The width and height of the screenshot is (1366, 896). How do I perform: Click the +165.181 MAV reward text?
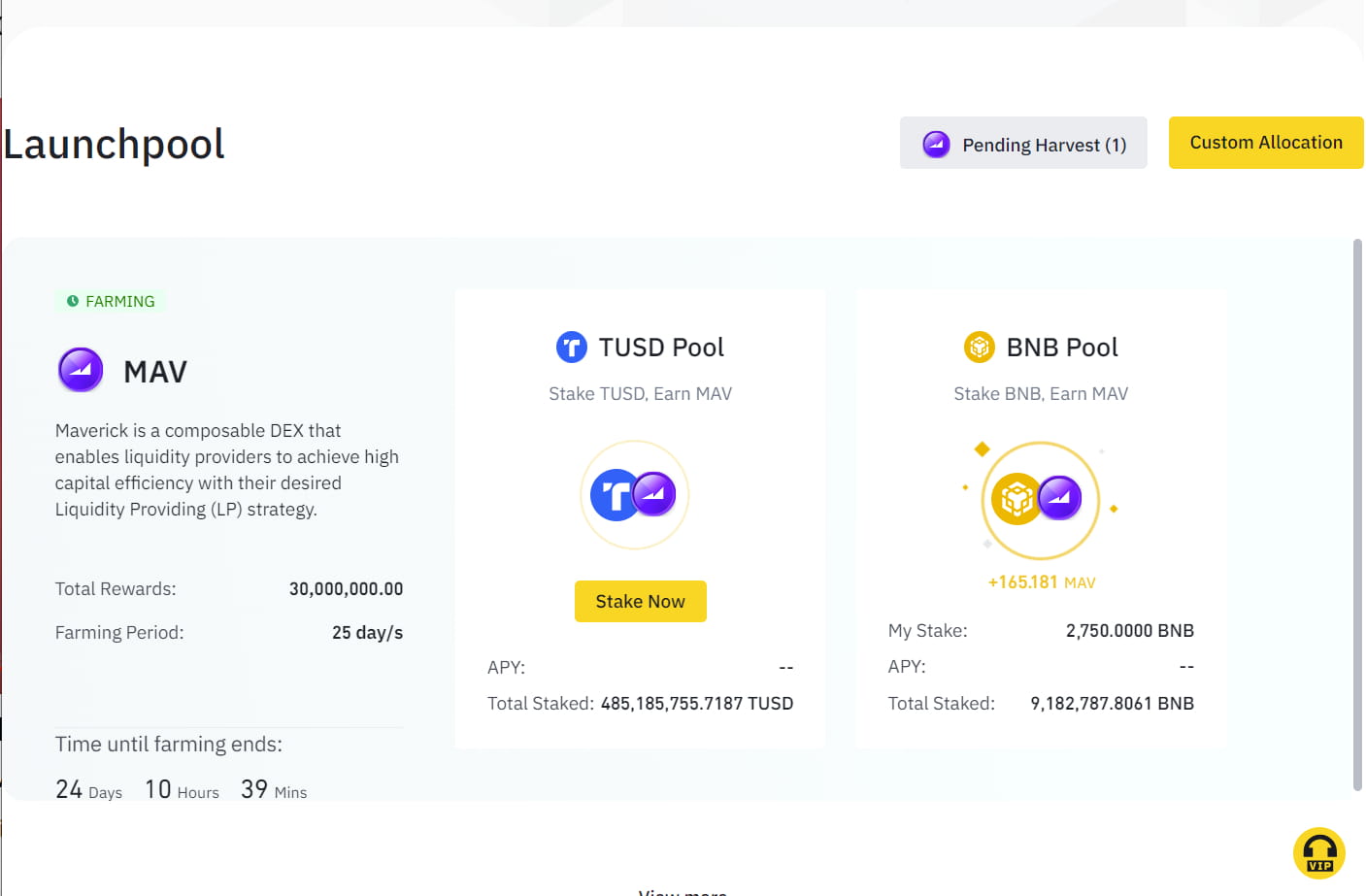point(1040,581)
